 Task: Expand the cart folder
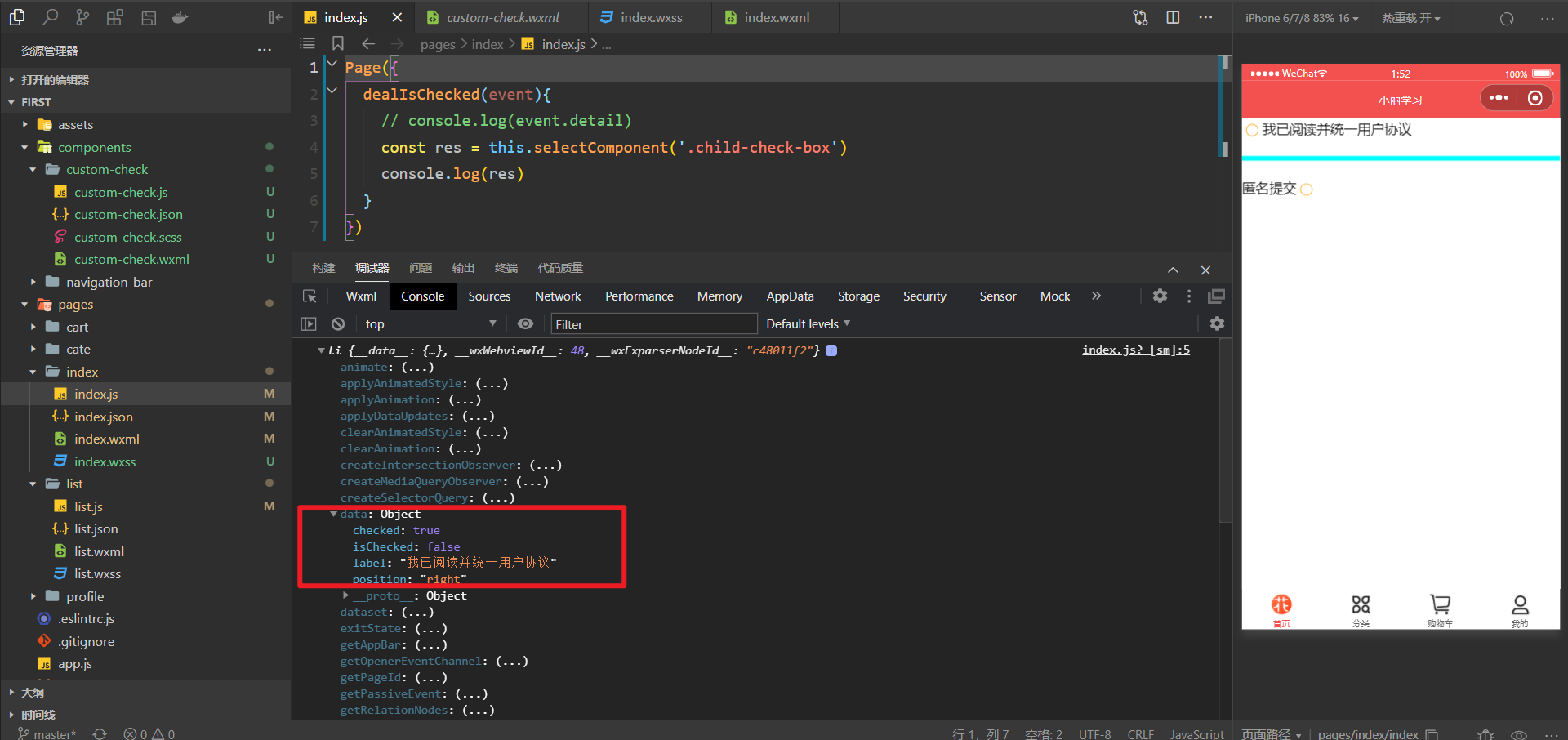click(x=33, y=327)
